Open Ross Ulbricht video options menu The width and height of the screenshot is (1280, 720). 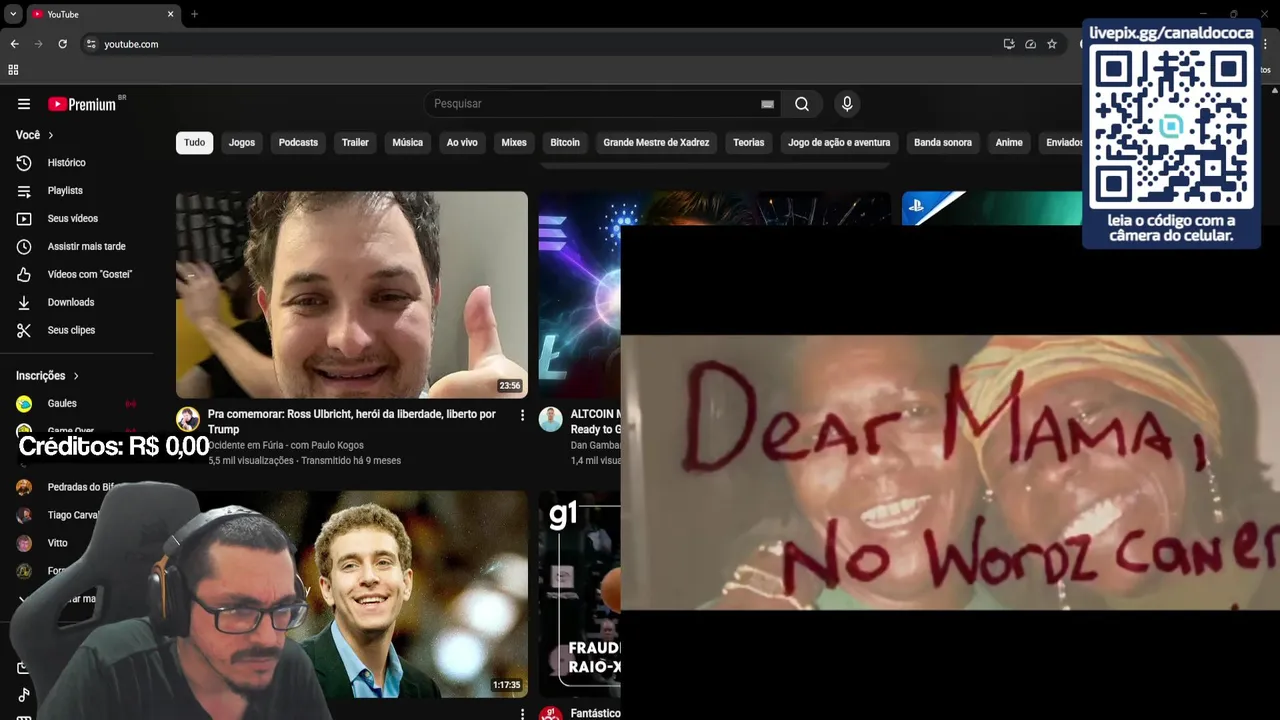pos(522,415)
